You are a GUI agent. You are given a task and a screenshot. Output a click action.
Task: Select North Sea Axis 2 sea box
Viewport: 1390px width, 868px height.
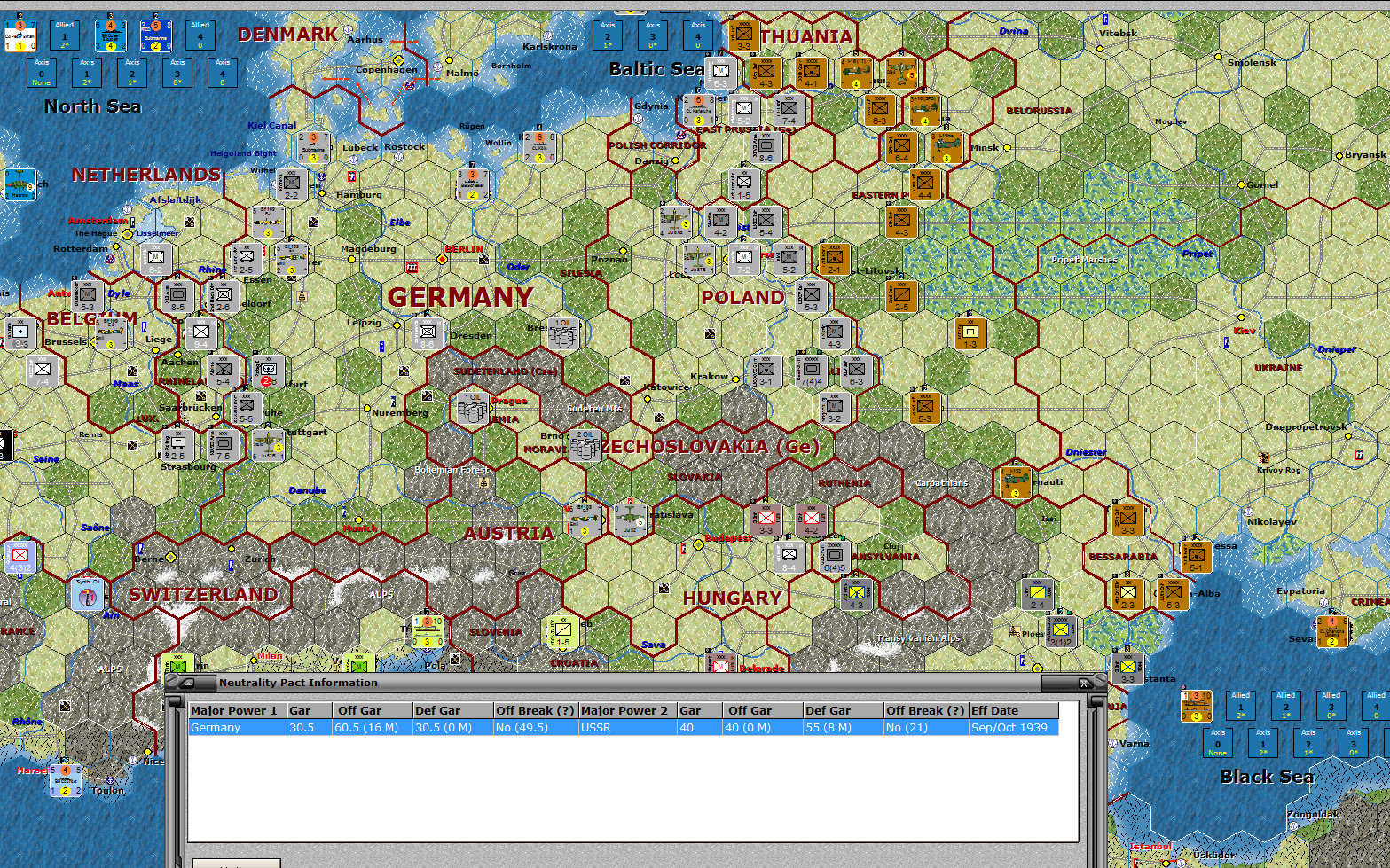(132, 73)
